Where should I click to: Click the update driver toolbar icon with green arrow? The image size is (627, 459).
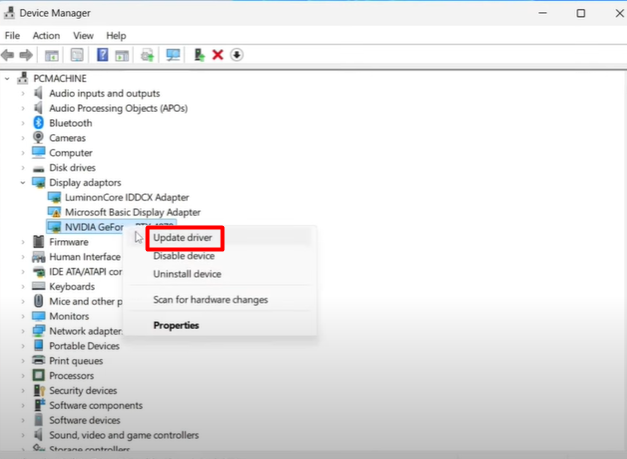199,55
